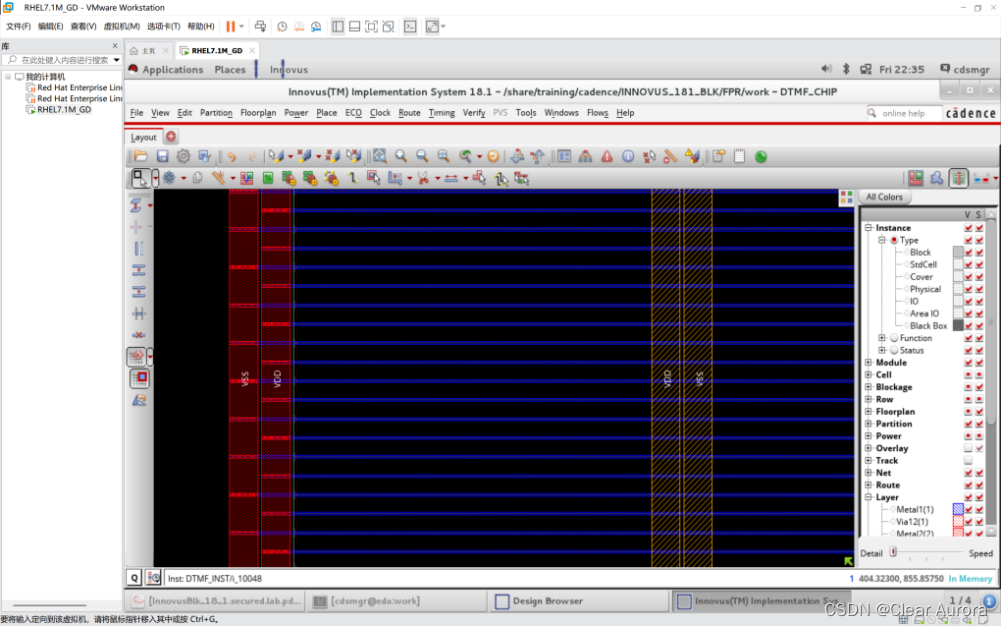The height and width of the screenshot is (626, 1002).
Task: Click the green sphere status icon
Action: pyautogui.click(x=760, y=156)
